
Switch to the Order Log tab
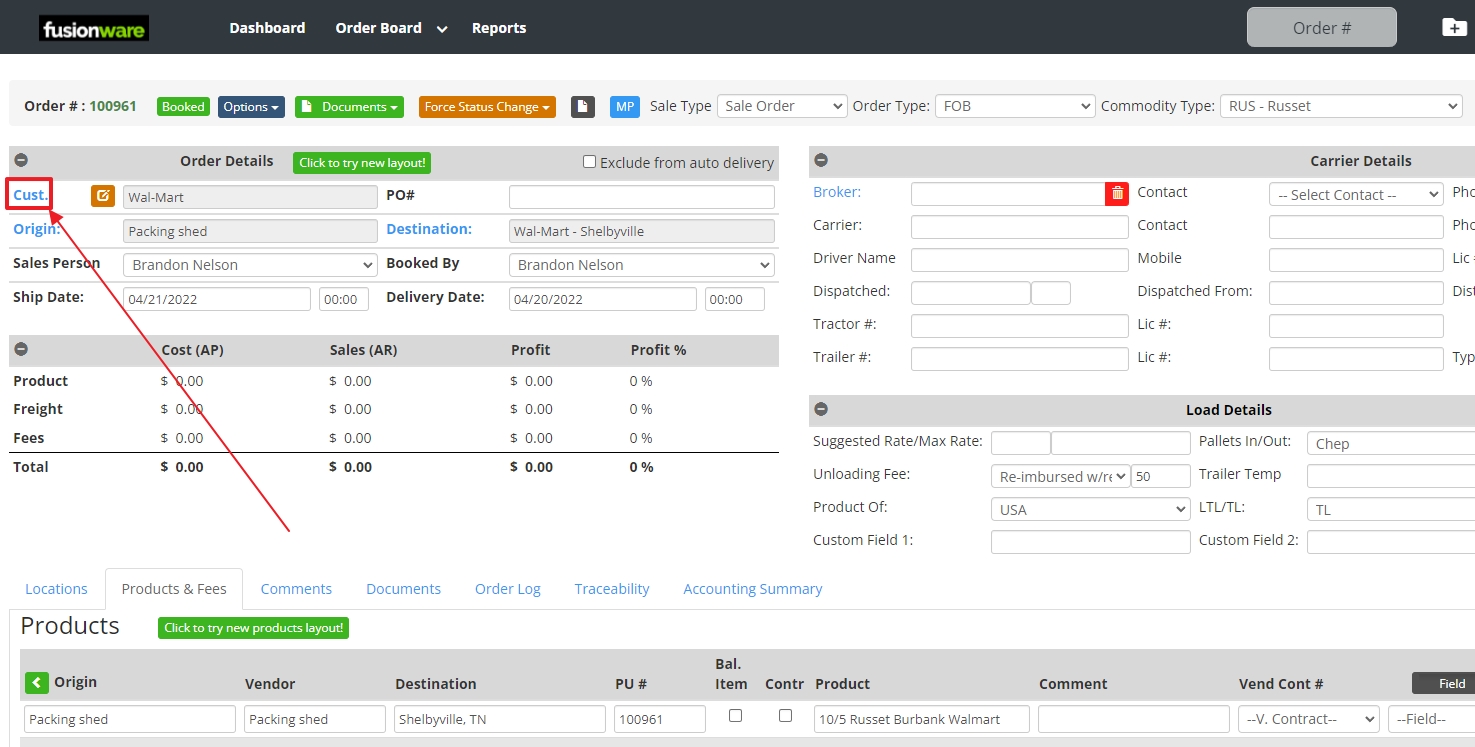(x=507, y=589)
